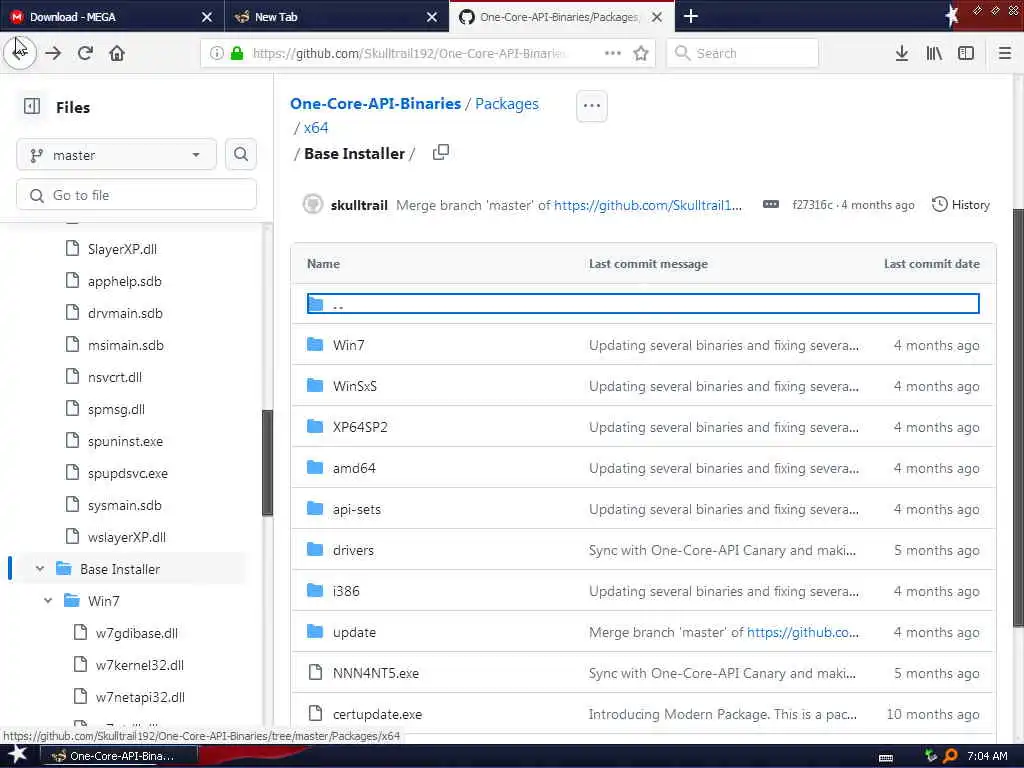1024x768 pixels.
Task: Go forward with the forward arrow
Action: click(x=53, y=53)
